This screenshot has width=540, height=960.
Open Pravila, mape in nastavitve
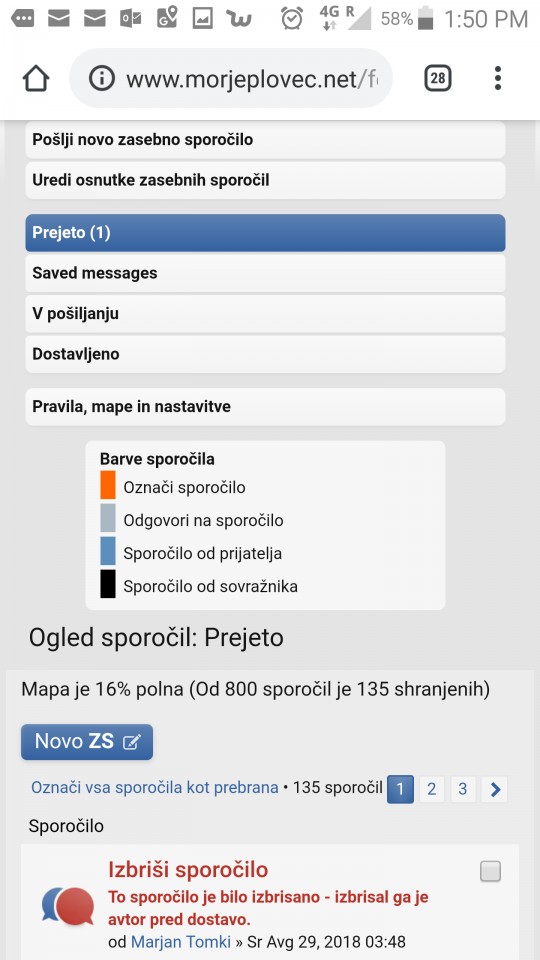(265, 407)
